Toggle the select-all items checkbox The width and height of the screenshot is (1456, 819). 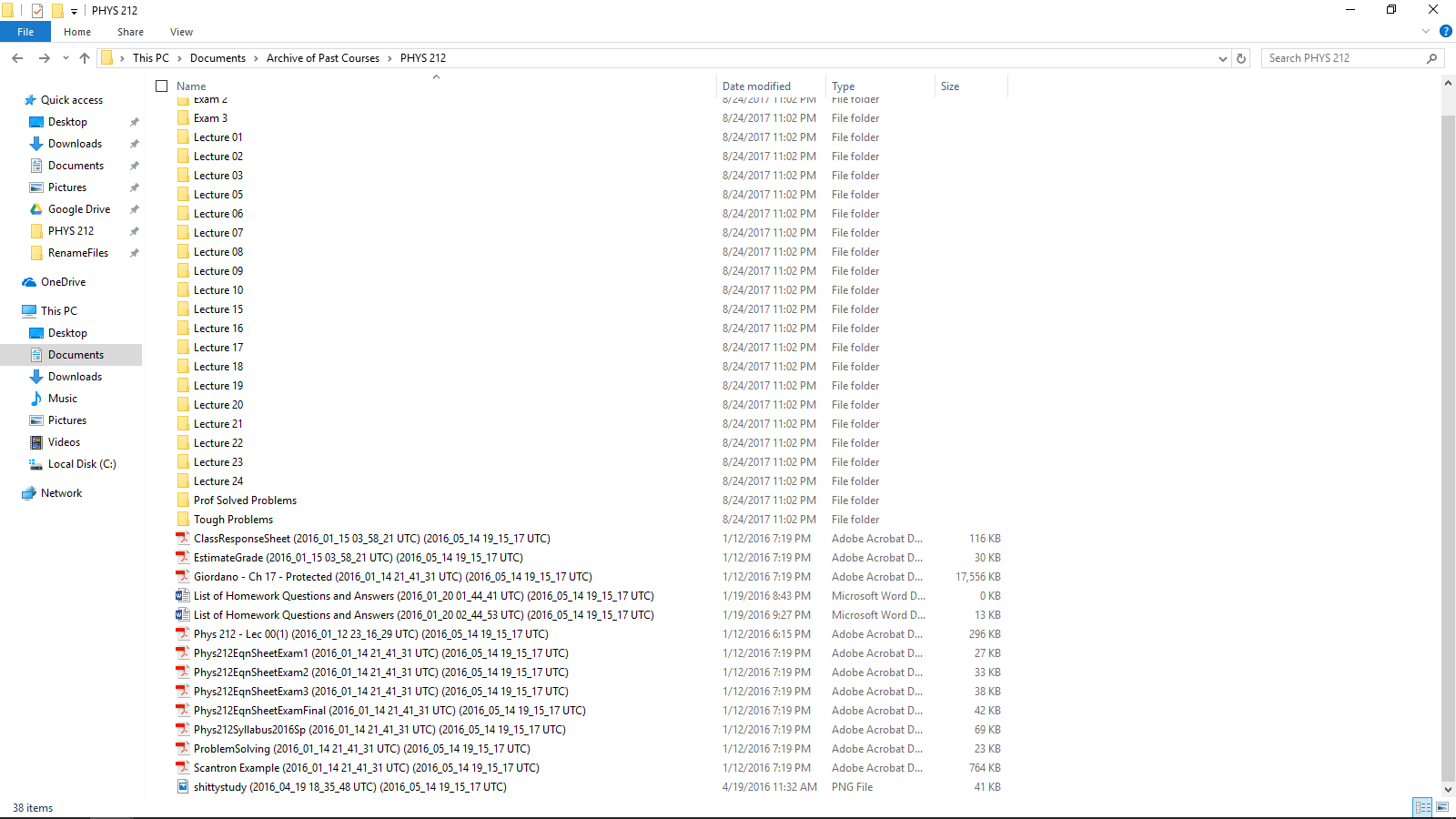(162, 86)
